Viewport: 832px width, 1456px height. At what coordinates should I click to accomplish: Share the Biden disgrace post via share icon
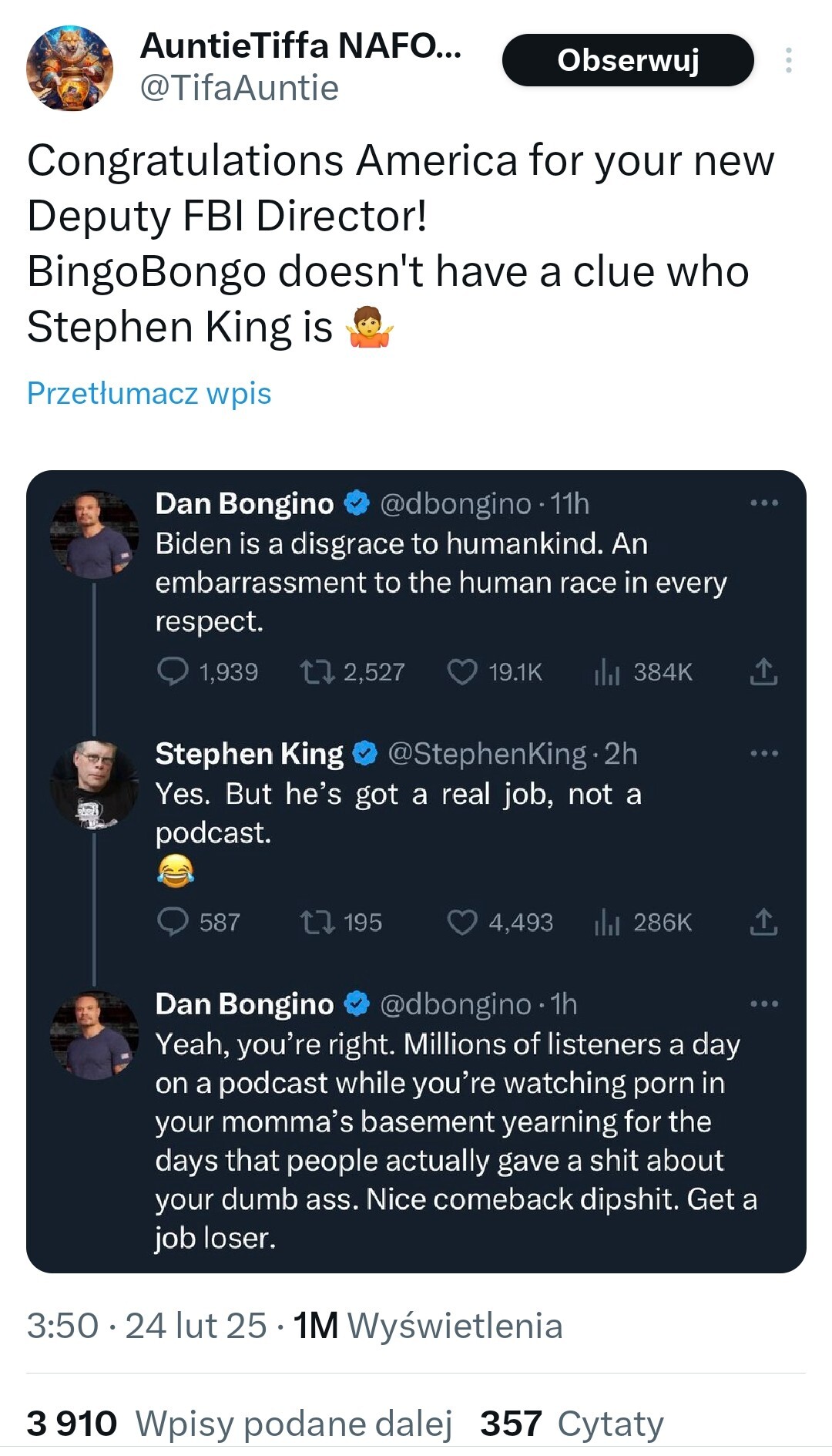(763, 671)
